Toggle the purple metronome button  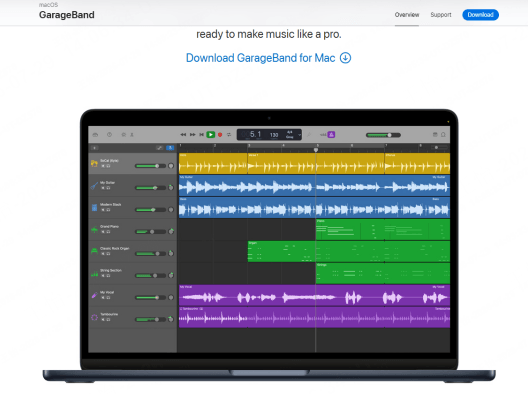(331, 135)
